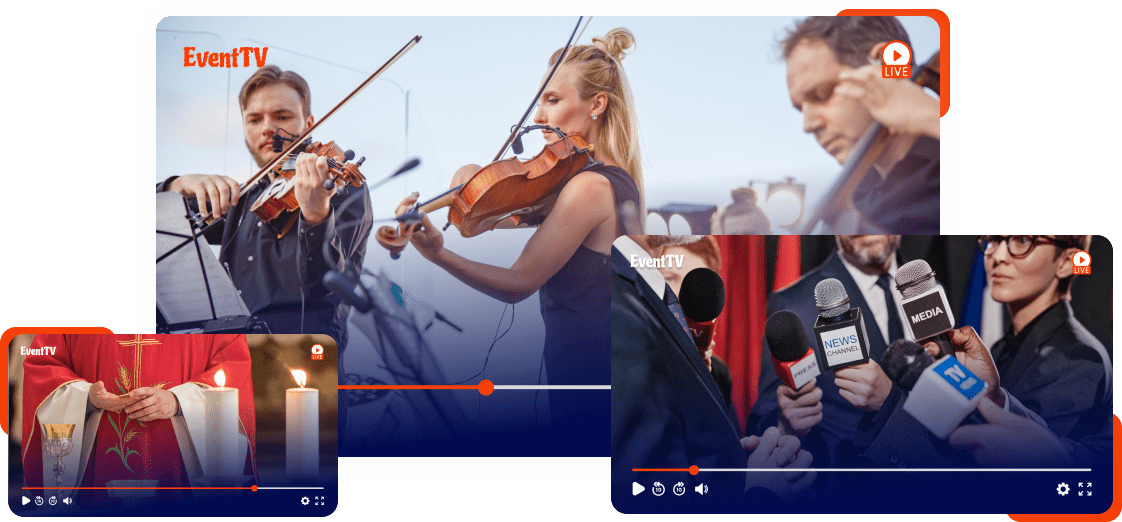The height and width of the screenshot is (522, 1122).
Task: Click LIVE badge on violin concert video
Action: [896, 59]
